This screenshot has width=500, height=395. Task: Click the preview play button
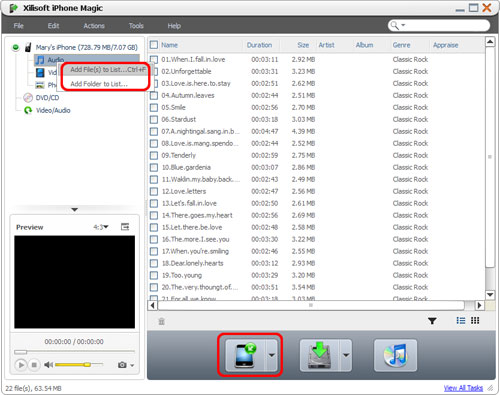21,365
